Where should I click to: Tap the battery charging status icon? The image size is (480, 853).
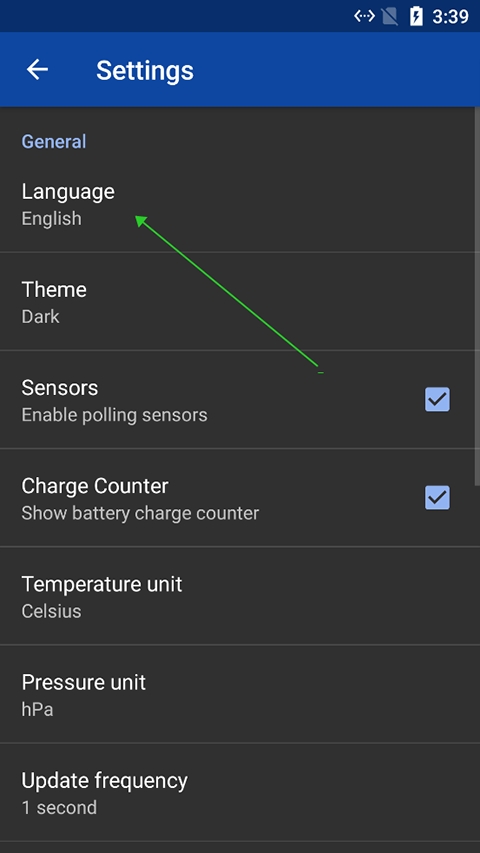pyautogui.click(x=416, y=16)
